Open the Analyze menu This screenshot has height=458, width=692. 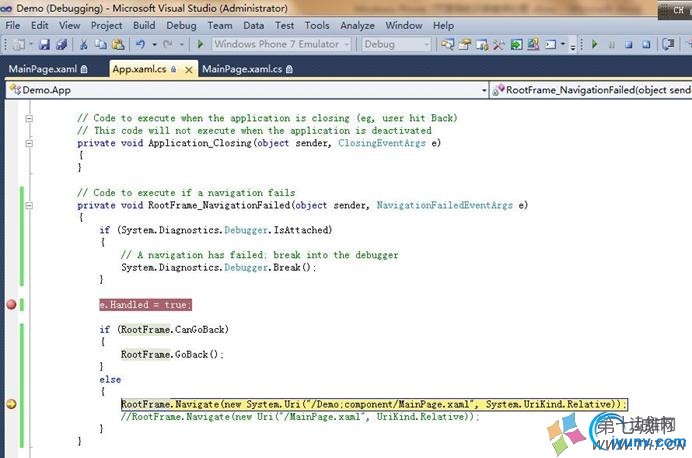[x=357, y=26]
